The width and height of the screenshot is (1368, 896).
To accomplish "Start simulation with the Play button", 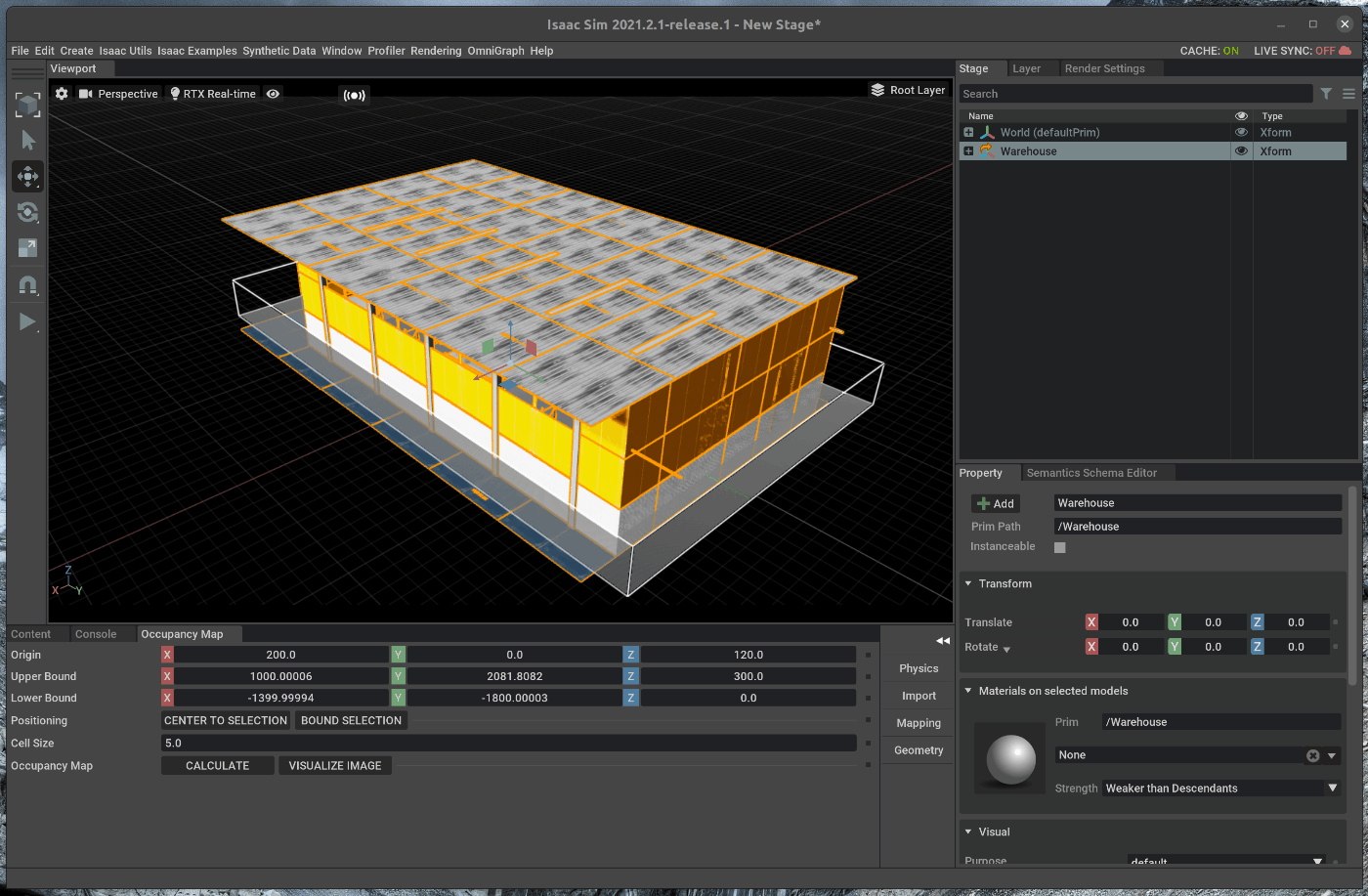I will point(27,321).
